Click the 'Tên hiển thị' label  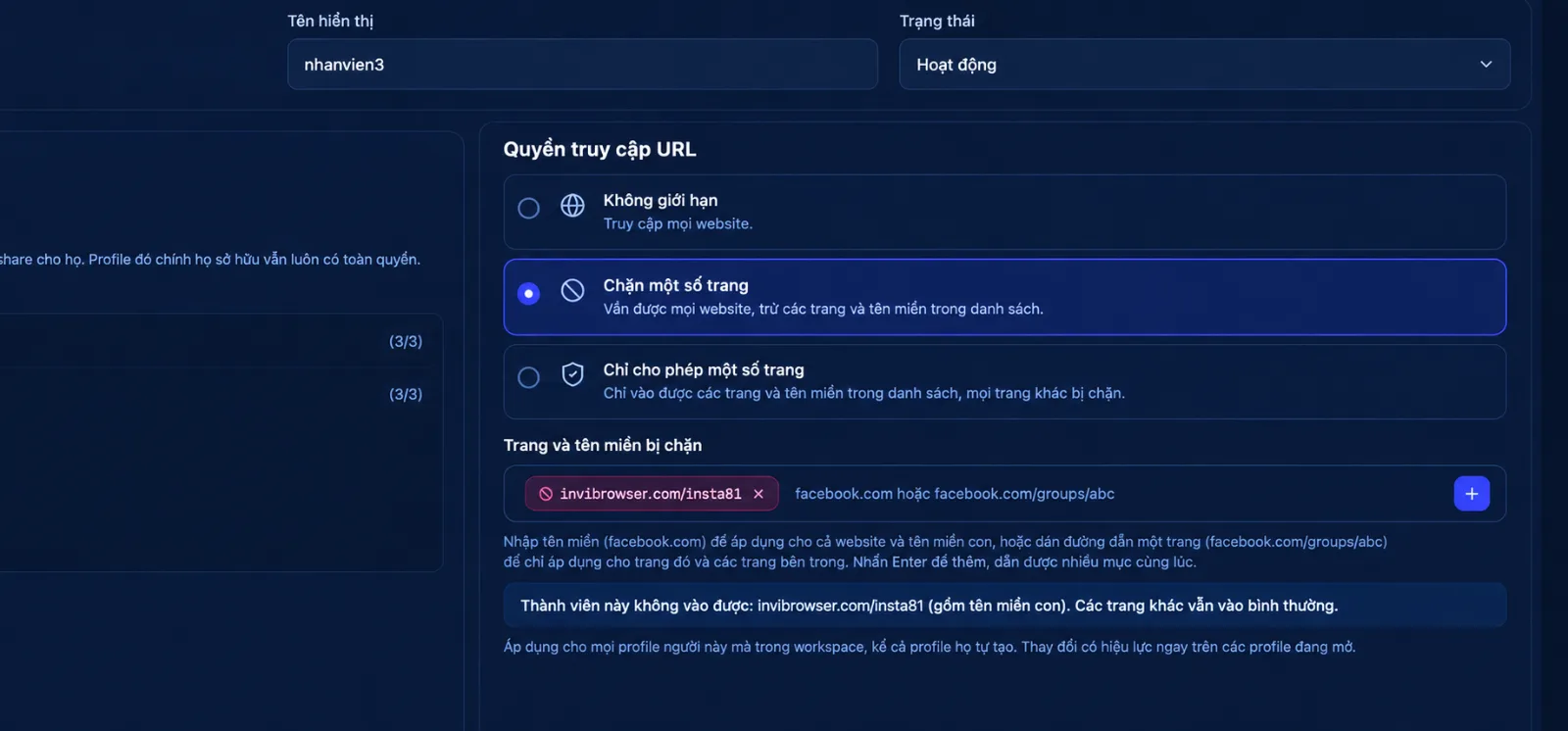[330, 21]
